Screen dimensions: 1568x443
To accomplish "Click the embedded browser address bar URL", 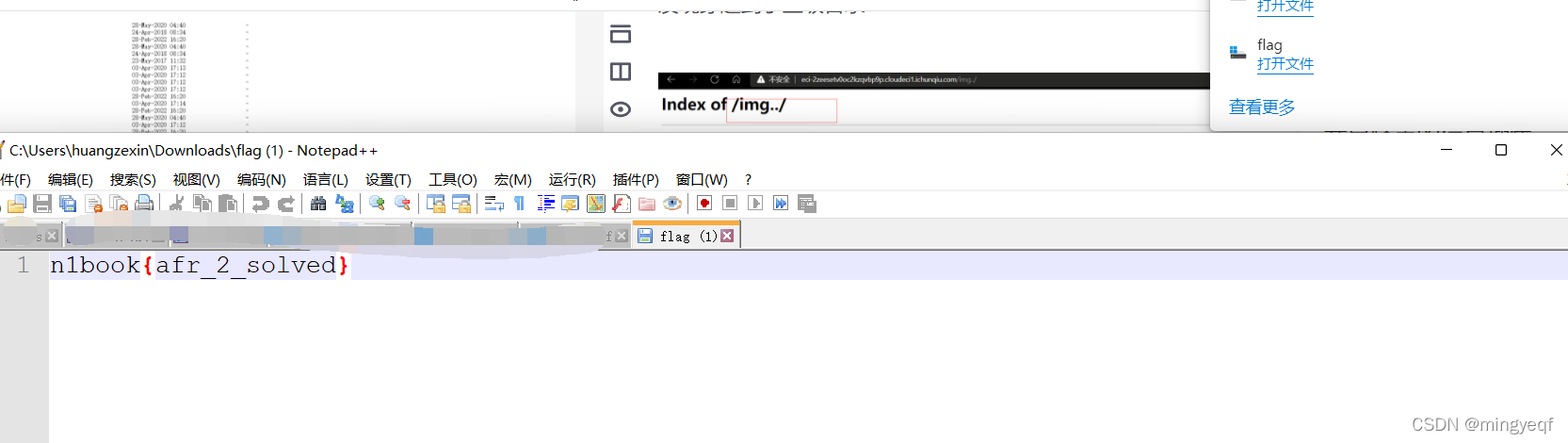I will 888,80.
